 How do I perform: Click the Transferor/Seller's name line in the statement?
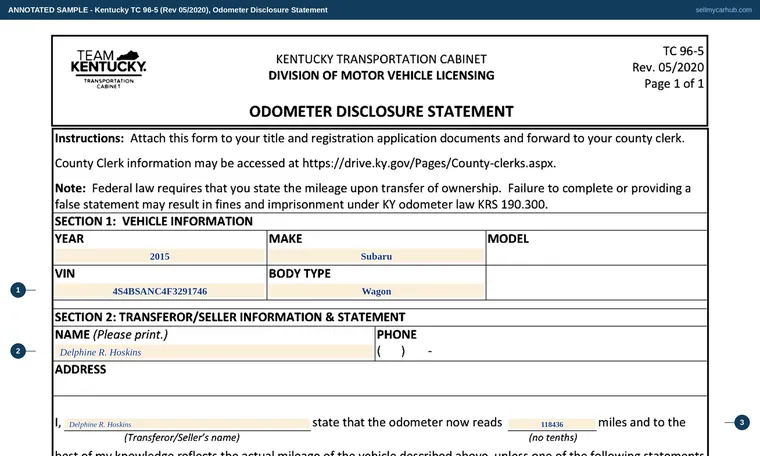(x=187, y=425)
